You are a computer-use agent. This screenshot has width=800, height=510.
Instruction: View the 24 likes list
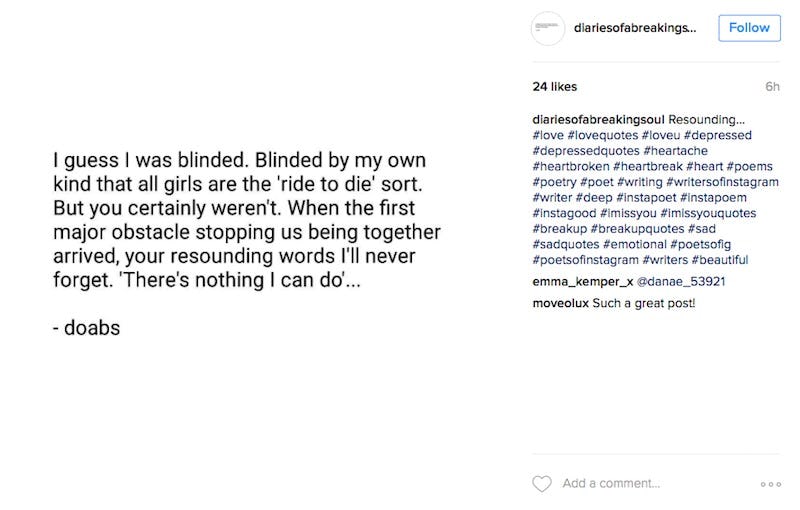(555, 87)
